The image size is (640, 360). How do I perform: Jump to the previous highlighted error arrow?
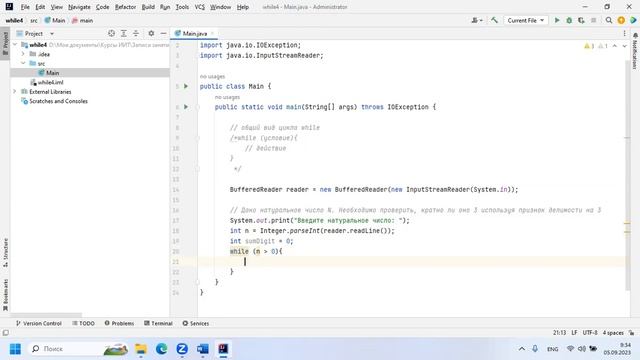[615, 46]
